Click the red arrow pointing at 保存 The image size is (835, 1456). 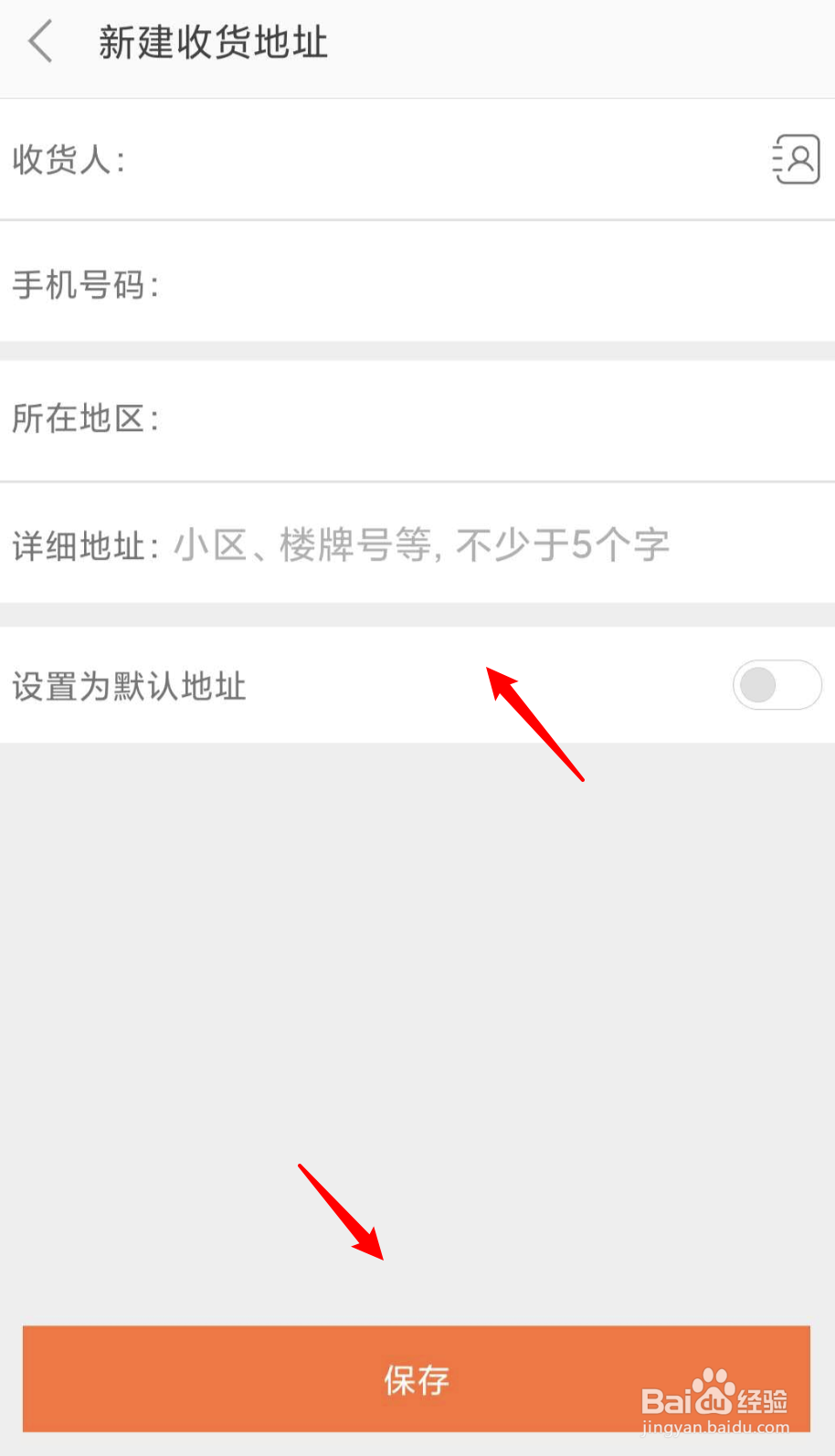click(x=341, y=1212)
